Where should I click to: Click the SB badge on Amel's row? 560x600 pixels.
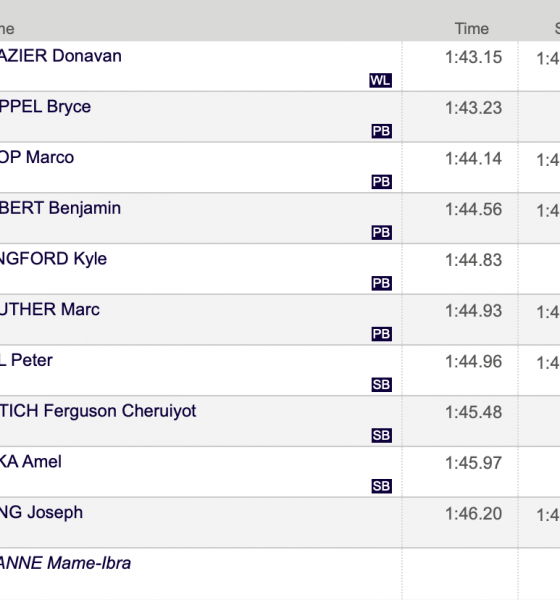[382, 486]
